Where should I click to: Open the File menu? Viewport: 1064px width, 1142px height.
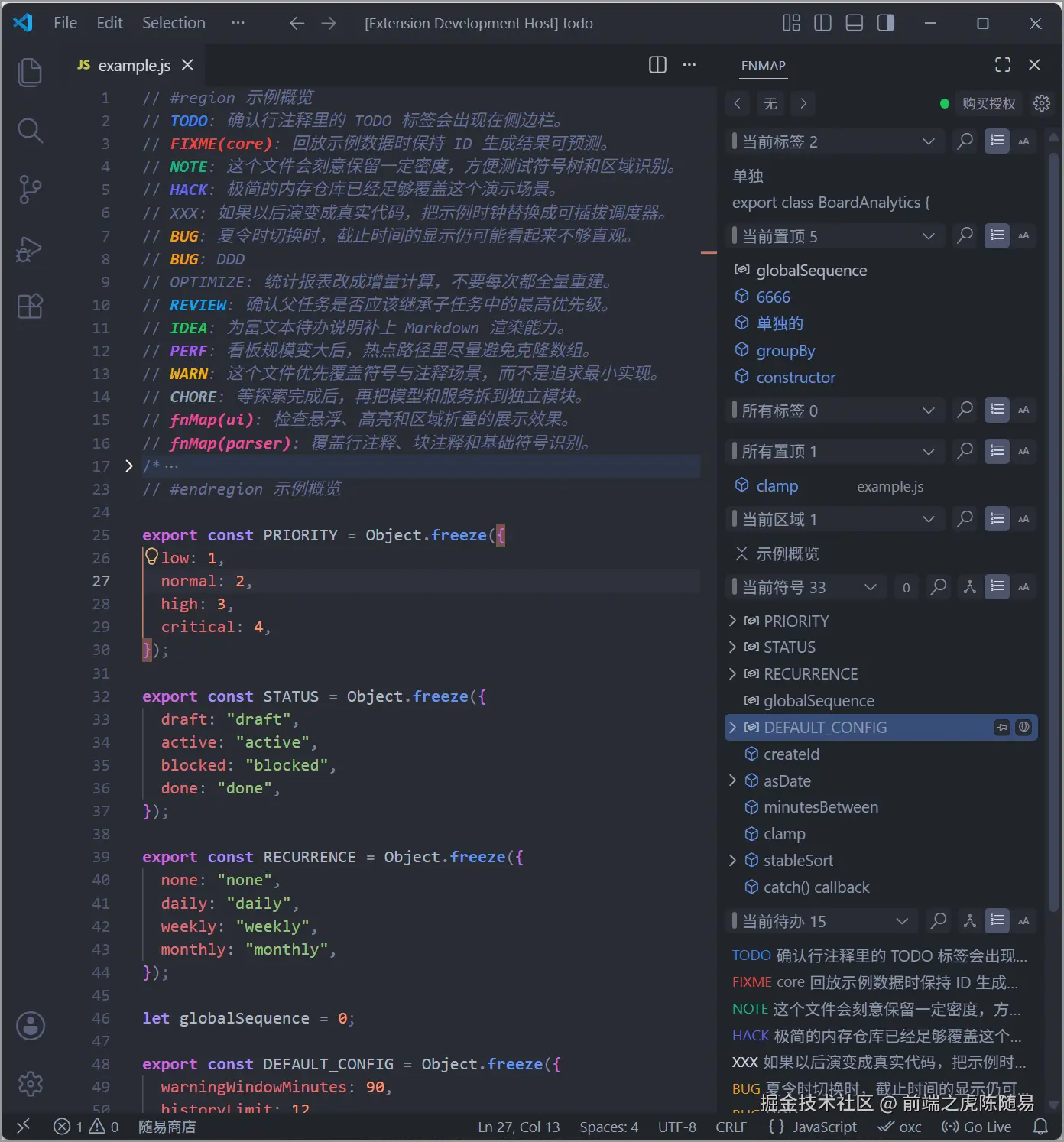(65, 23)
